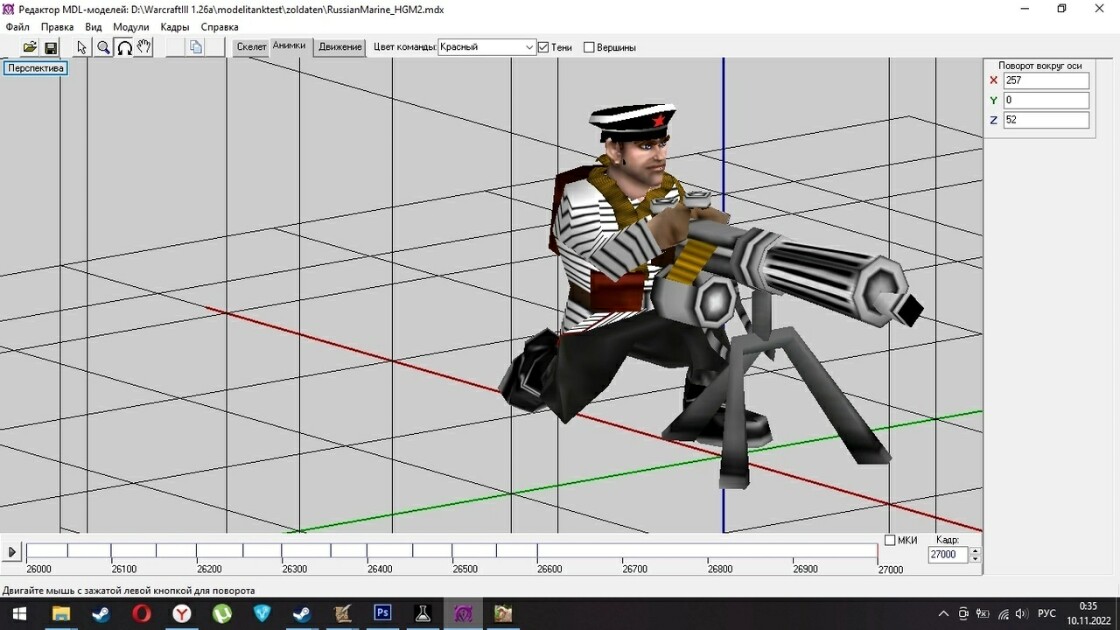The height and width of the screenshot is (630, 1120).
Task: Open Photoshop from the taskbar
Action: pos(383,613)
